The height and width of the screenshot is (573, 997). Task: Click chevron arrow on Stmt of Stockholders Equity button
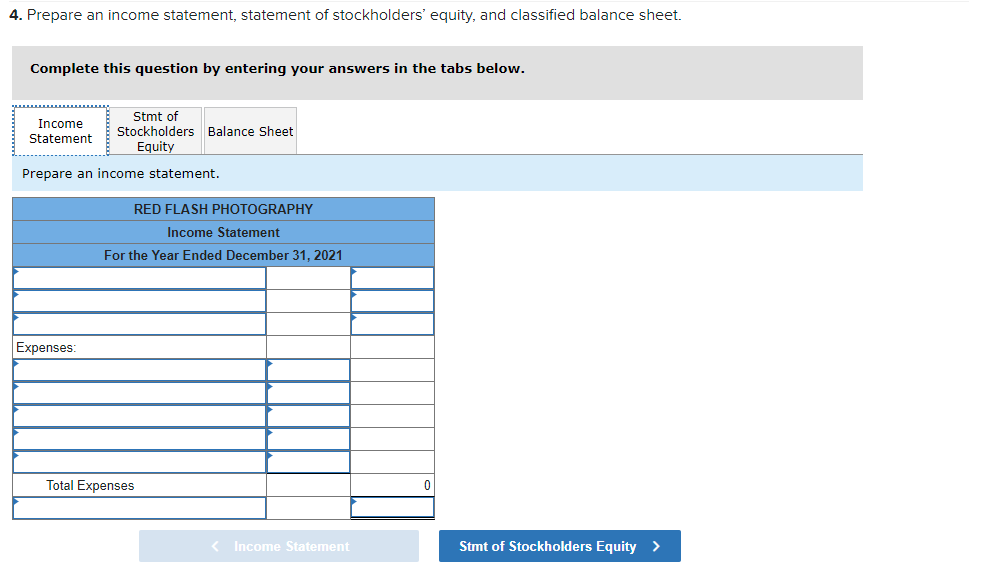(x=656, y=546)
